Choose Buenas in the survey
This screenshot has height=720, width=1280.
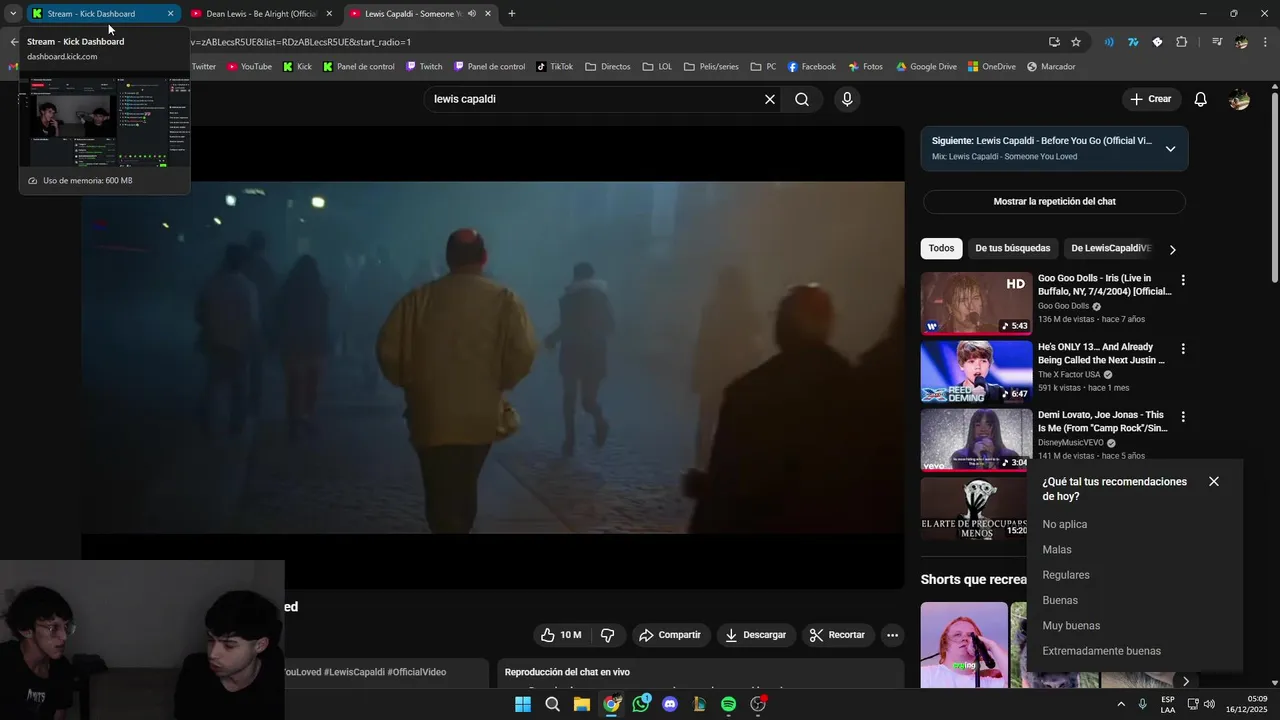[x=1060, y=600]
